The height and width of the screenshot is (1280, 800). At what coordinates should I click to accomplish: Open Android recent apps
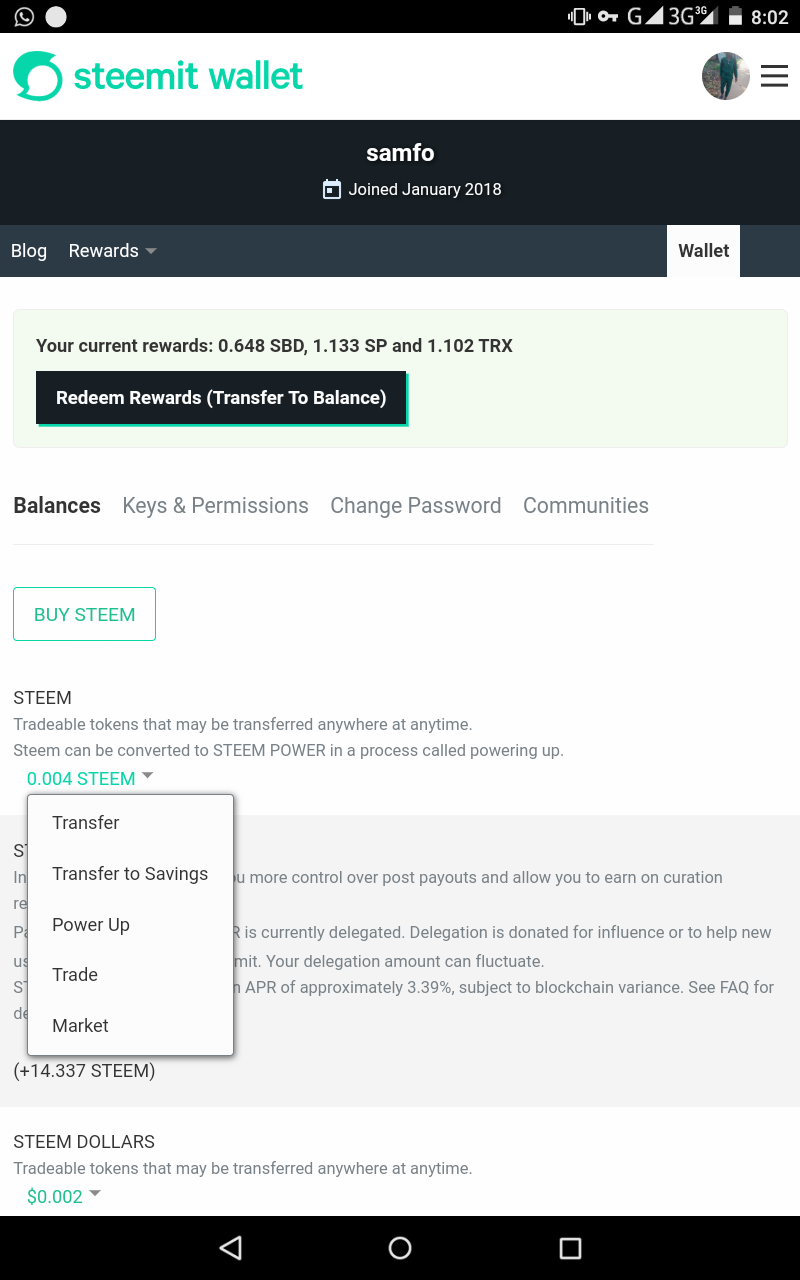[570, 1247]
